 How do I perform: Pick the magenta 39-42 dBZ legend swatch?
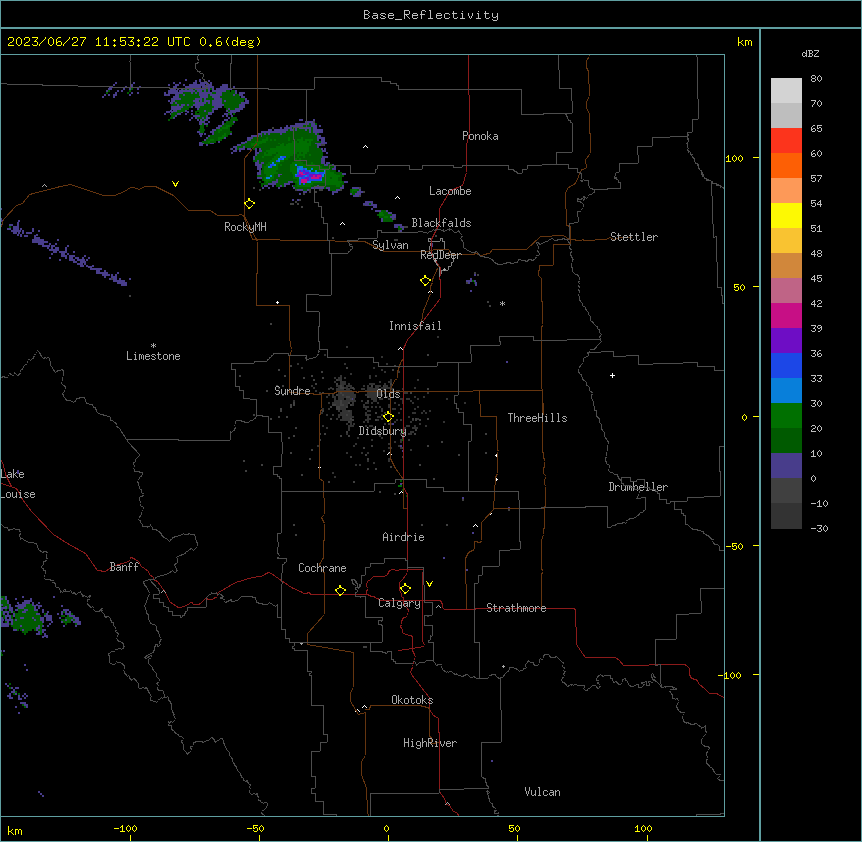tap(786, 315)
